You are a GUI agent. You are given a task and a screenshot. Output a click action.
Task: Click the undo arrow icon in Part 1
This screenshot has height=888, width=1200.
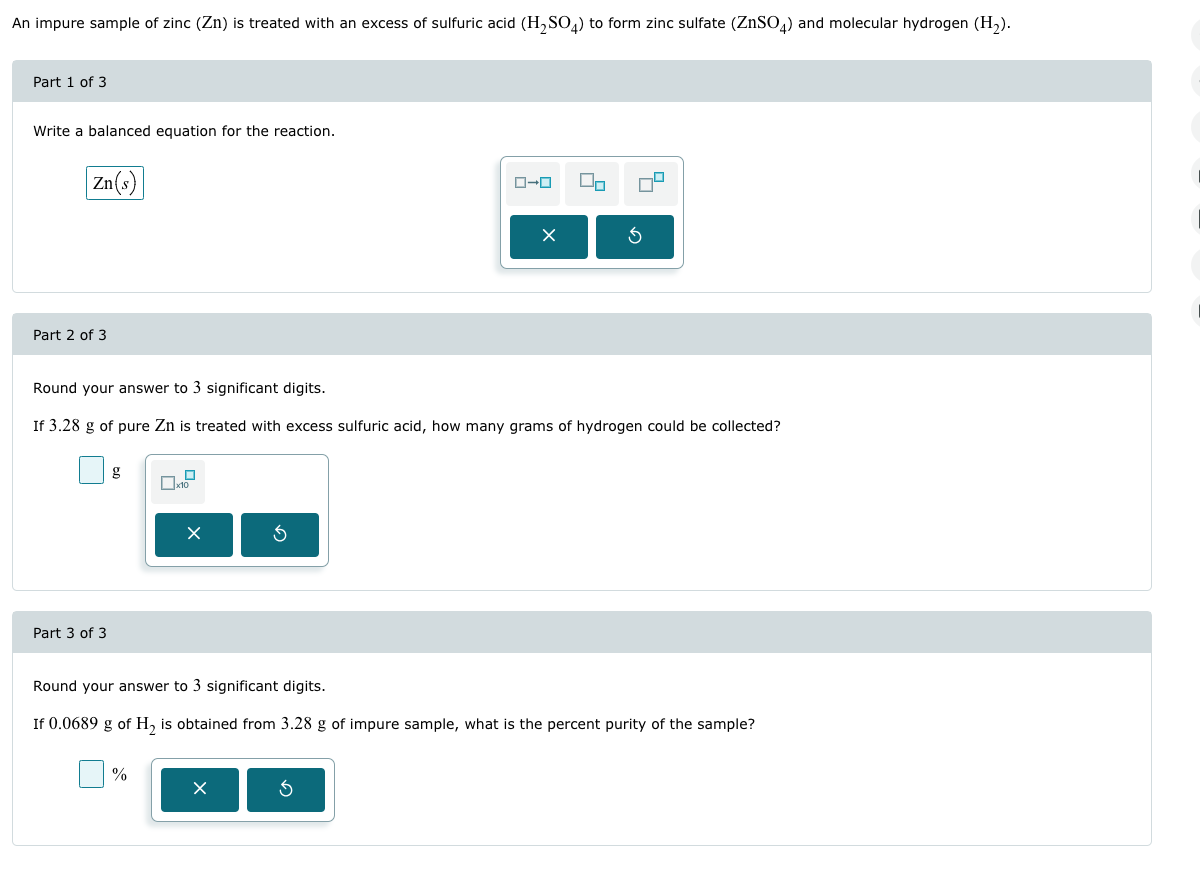click(x=634, y=237)
